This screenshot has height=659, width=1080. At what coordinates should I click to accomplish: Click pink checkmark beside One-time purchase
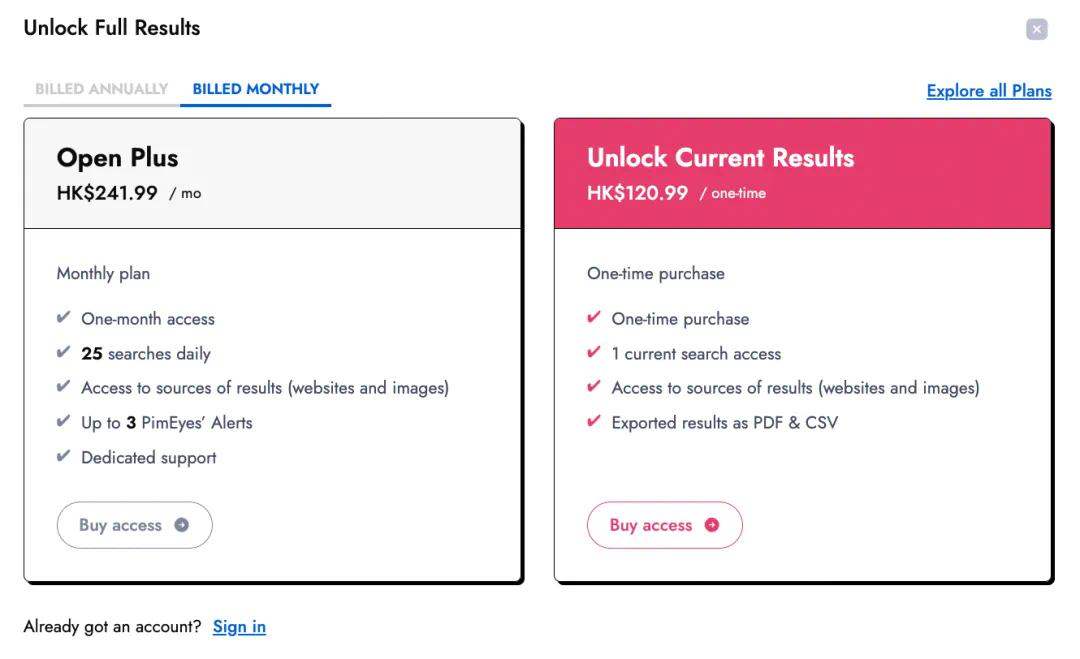tap(594, 318)
